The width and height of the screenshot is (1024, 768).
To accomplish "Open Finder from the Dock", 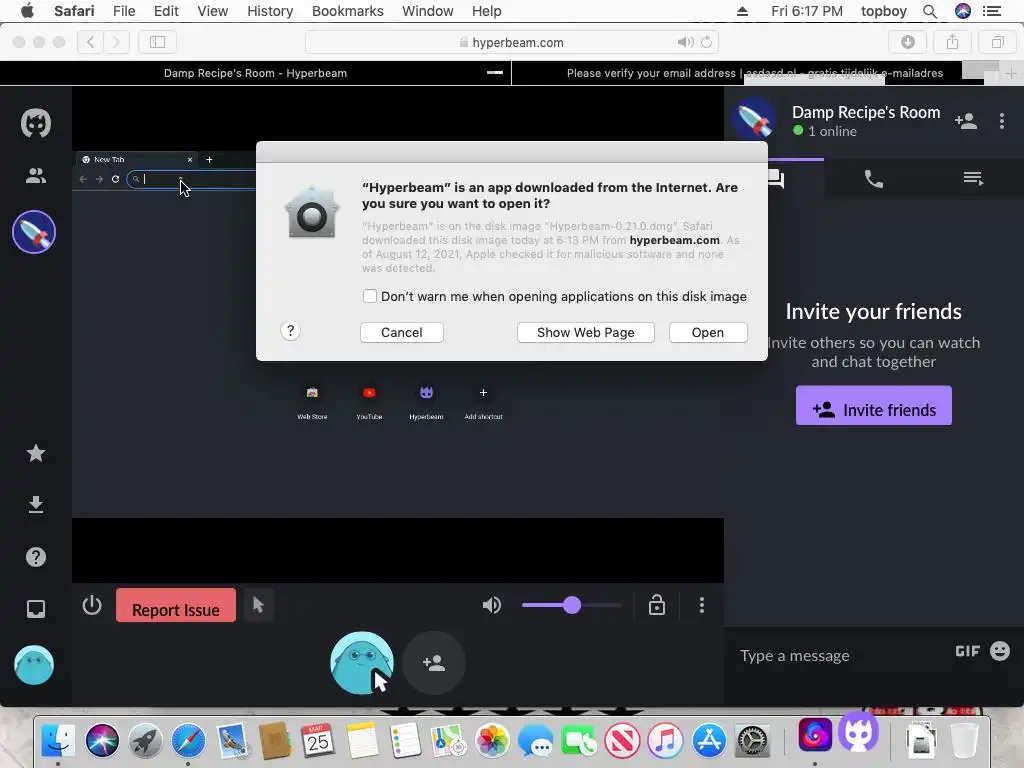I will 58,740.
